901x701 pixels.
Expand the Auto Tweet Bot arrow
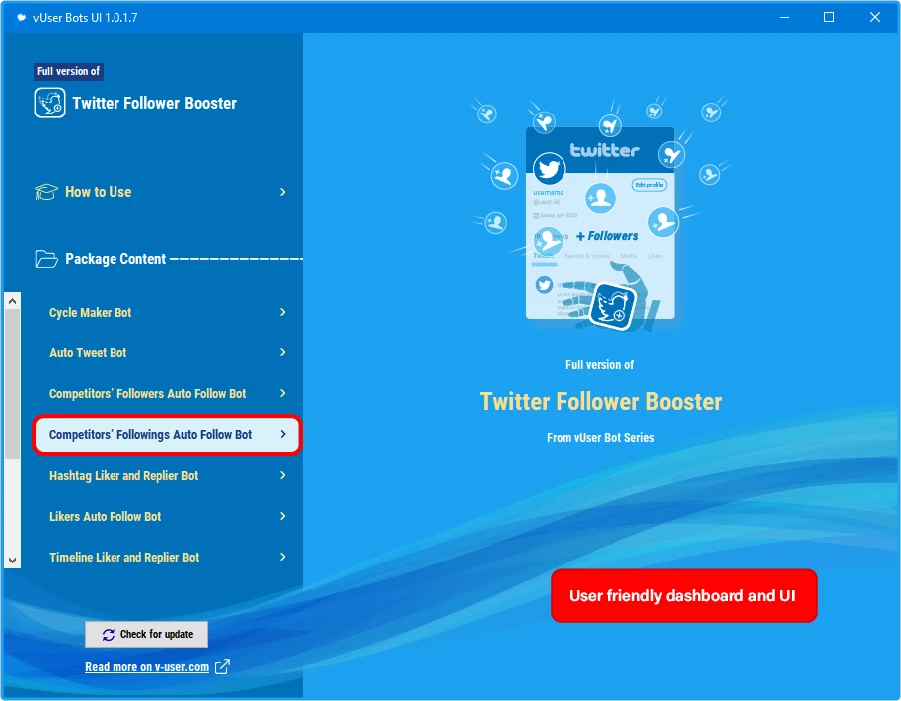point(282,352)
